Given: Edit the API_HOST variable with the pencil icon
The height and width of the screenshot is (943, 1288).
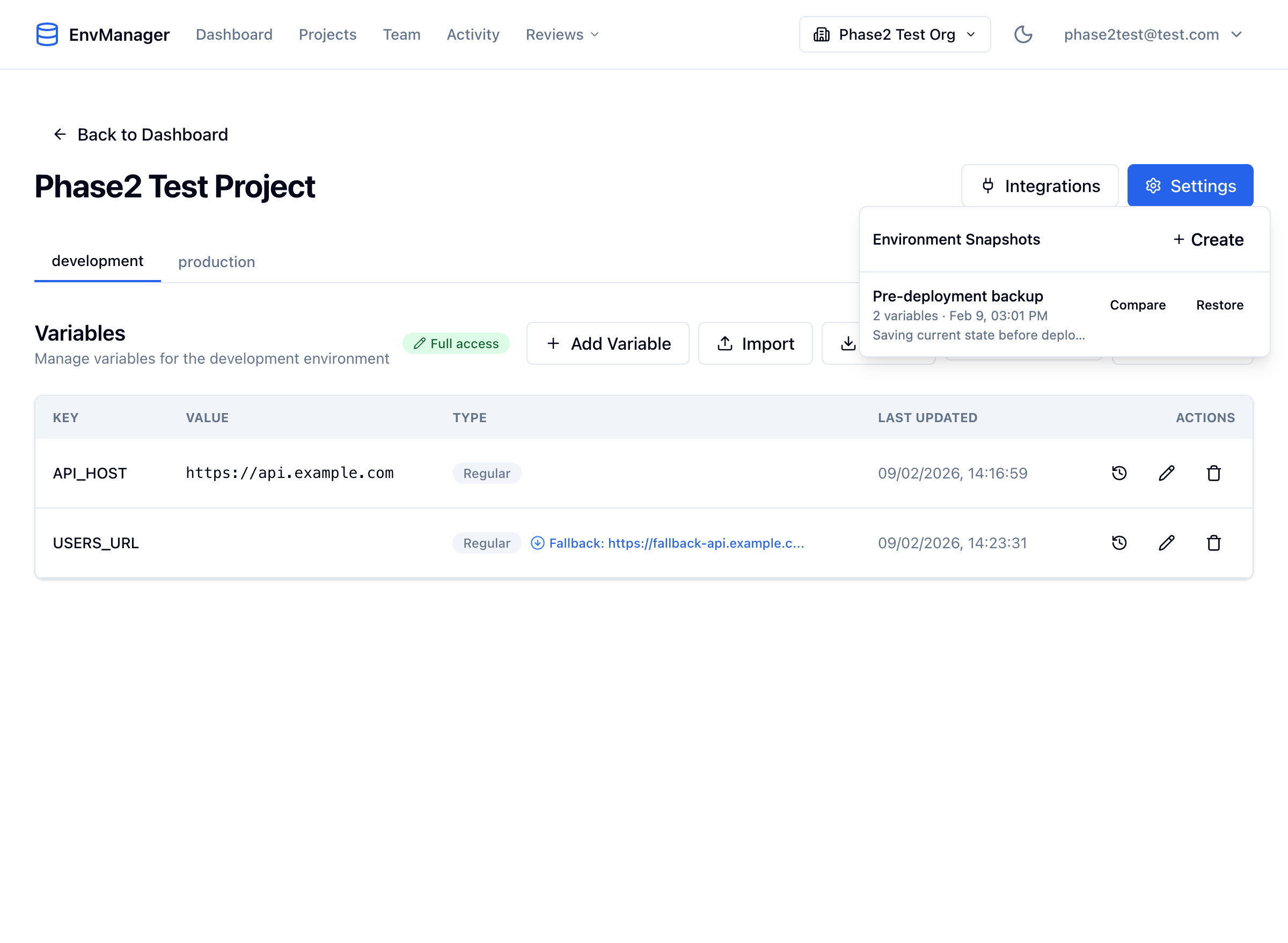Looking at the screenshot, I should 1166,473.
